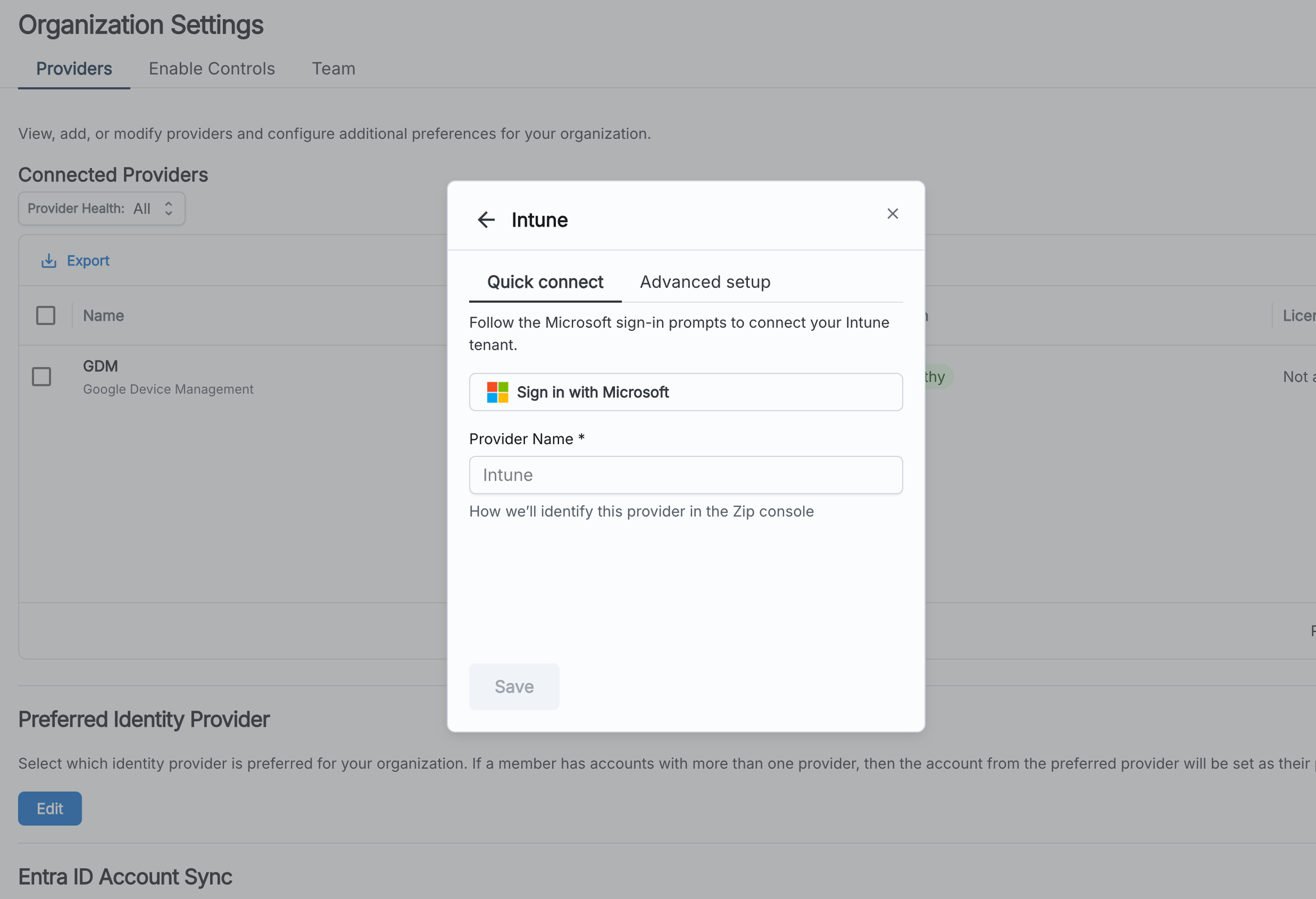Click the back arrow next to Intune
Image resolution: width=1316 pixels, height=899 pixels.
(x=486, y=220)
